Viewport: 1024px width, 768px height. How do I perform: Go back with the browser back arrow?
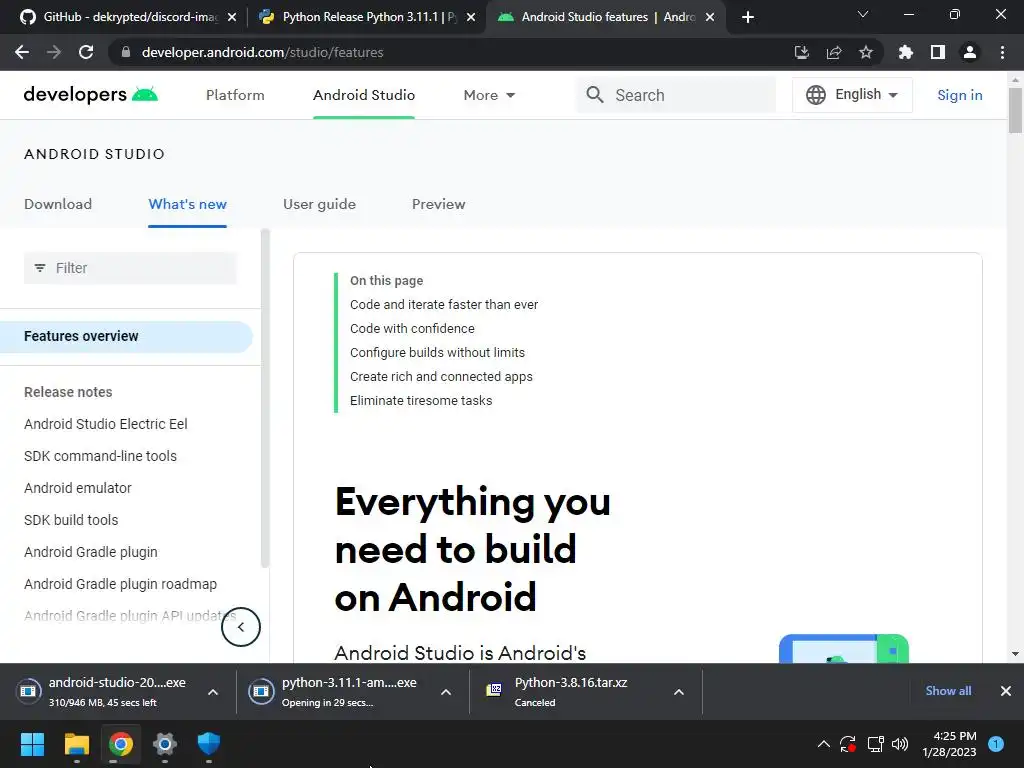22,52
